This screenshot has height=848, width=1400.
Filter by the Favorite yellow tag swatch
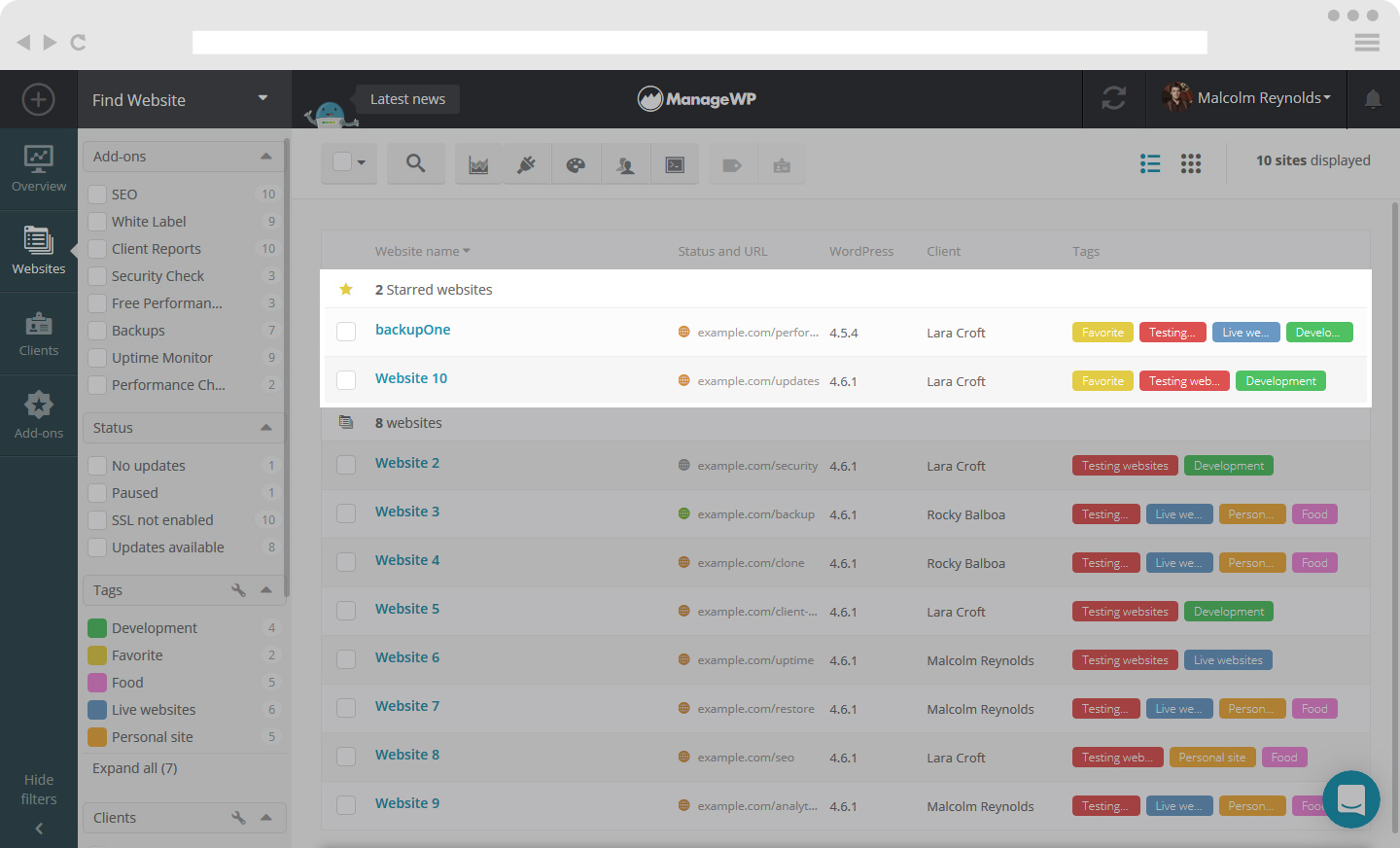[97, 655]
